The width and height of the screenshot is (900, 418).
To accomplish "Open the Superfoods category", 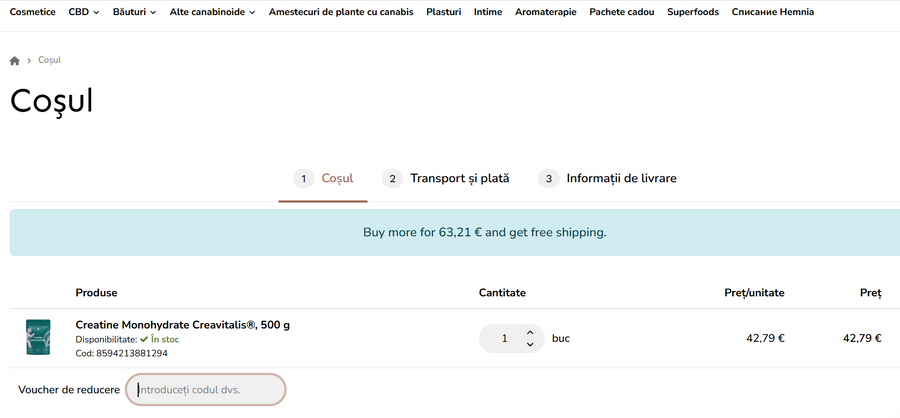I will click(x=693, y=12).
